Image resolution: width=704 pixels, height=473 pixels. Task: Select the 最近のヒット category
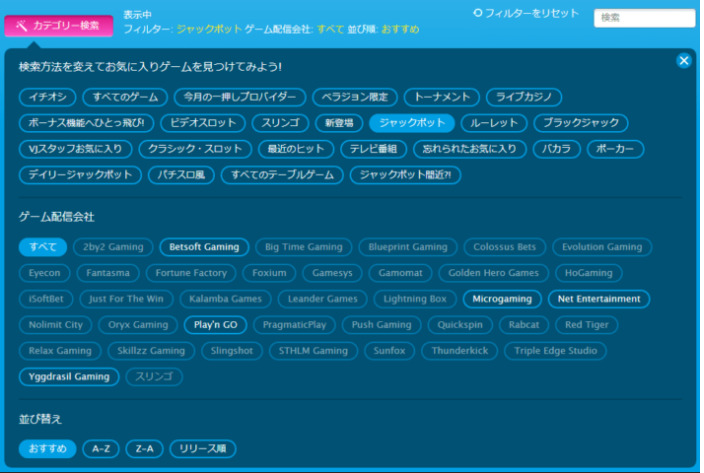click(296, 149)
